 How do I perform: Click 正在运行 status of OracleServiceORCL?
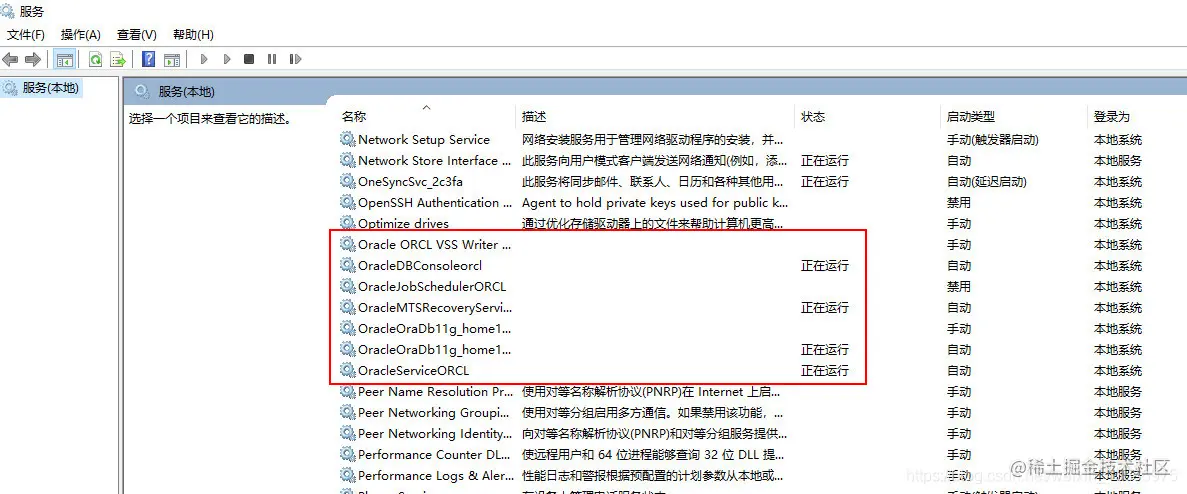coord(825,371)
